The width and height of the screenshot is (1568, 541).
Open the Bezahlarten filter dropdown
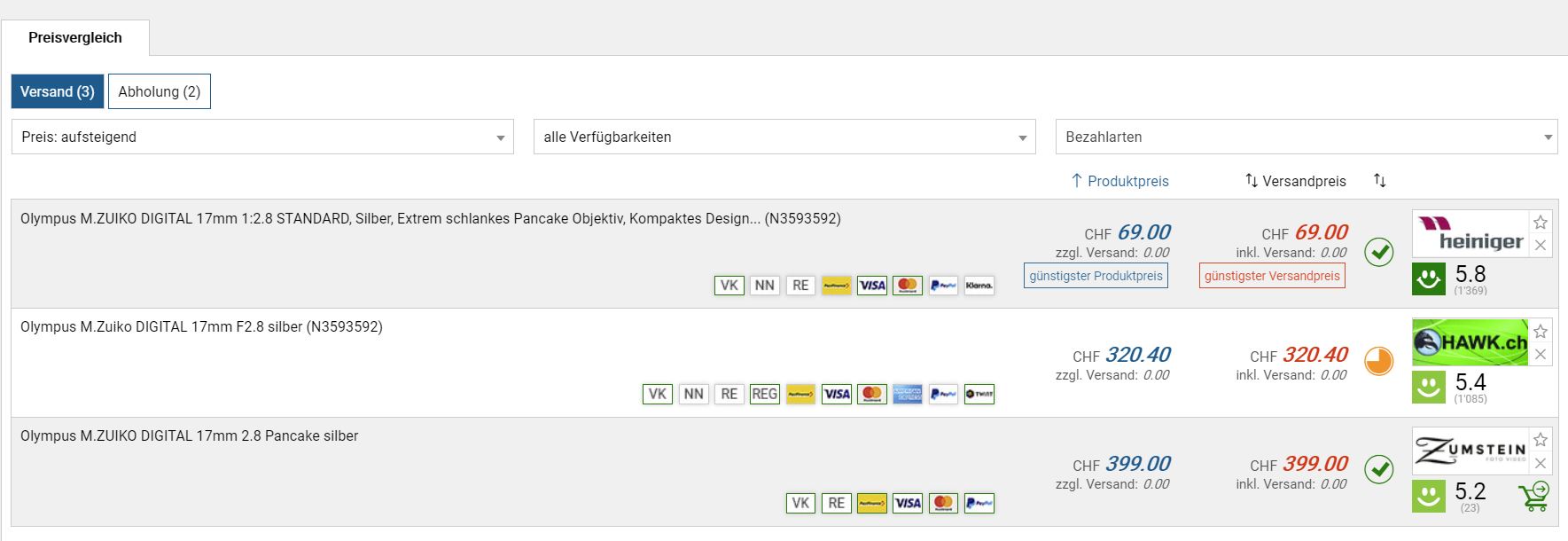click(x=1306, y=137)
